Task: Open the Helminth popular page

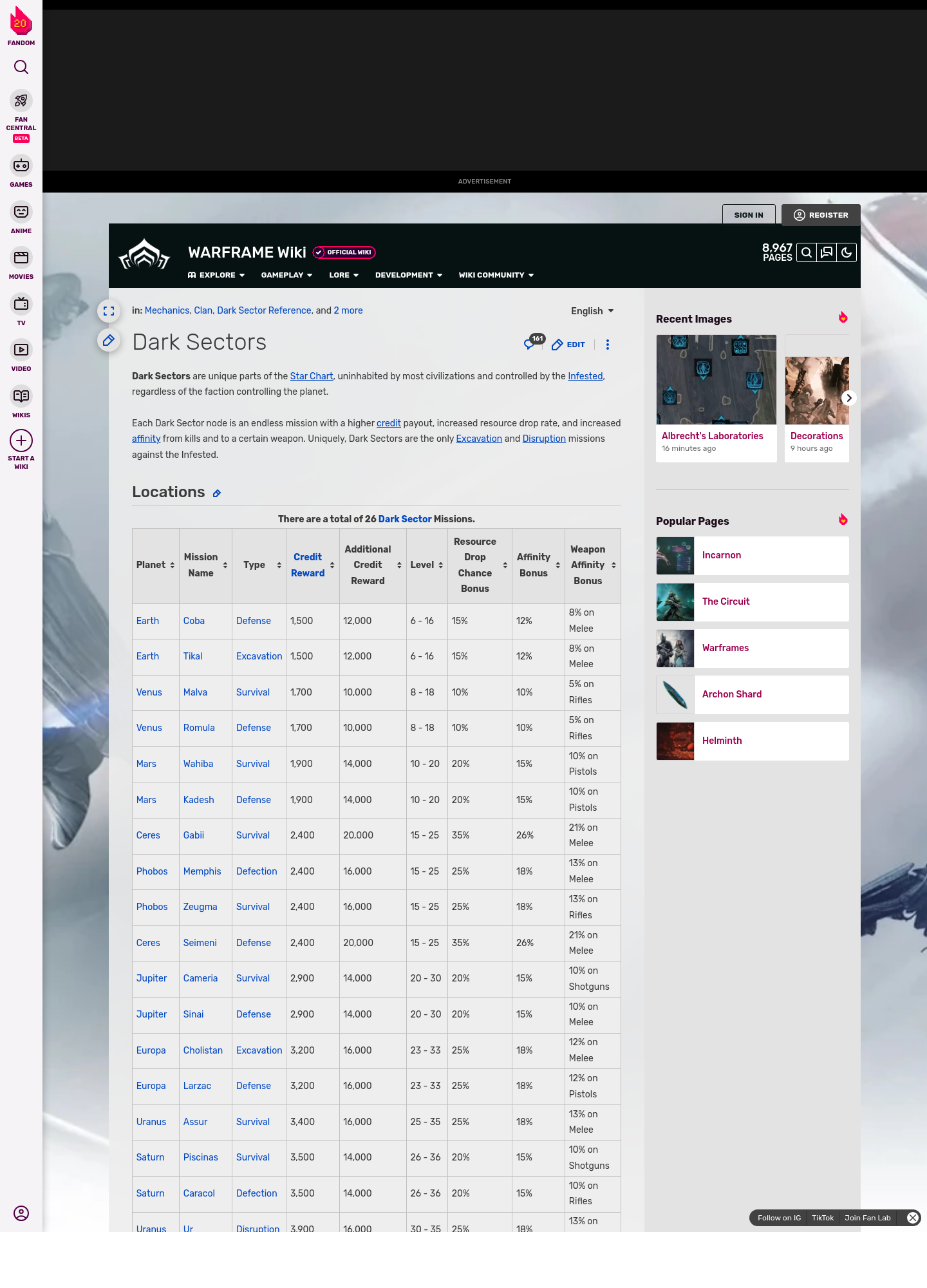Action: 753,741
